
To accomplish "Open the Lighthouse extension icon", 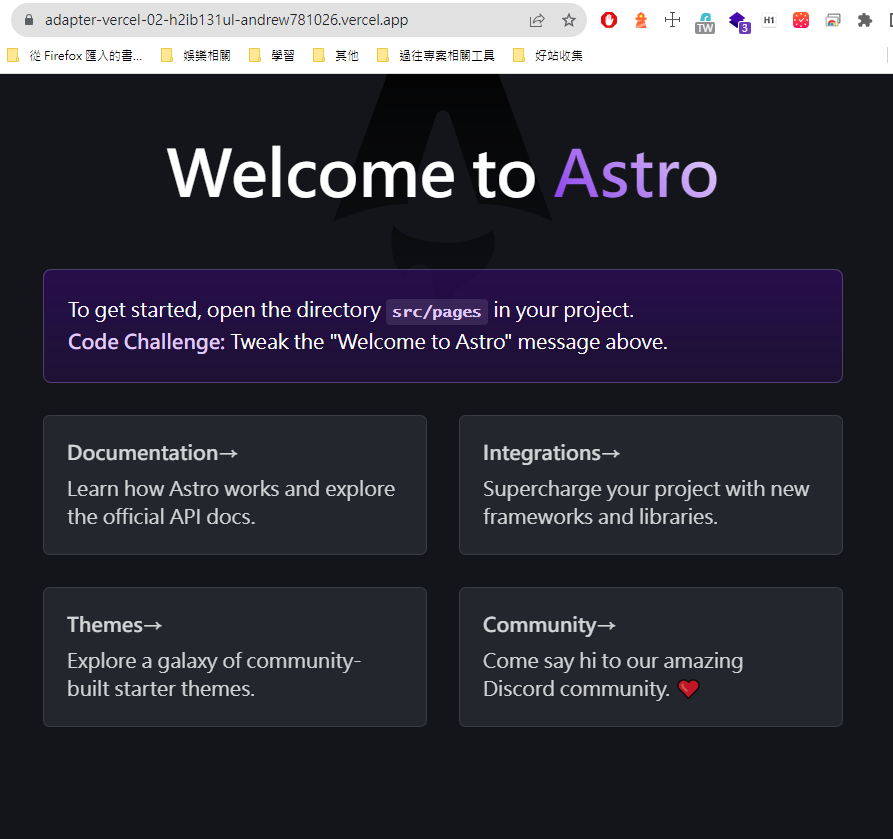I will [x=641, y=21].
